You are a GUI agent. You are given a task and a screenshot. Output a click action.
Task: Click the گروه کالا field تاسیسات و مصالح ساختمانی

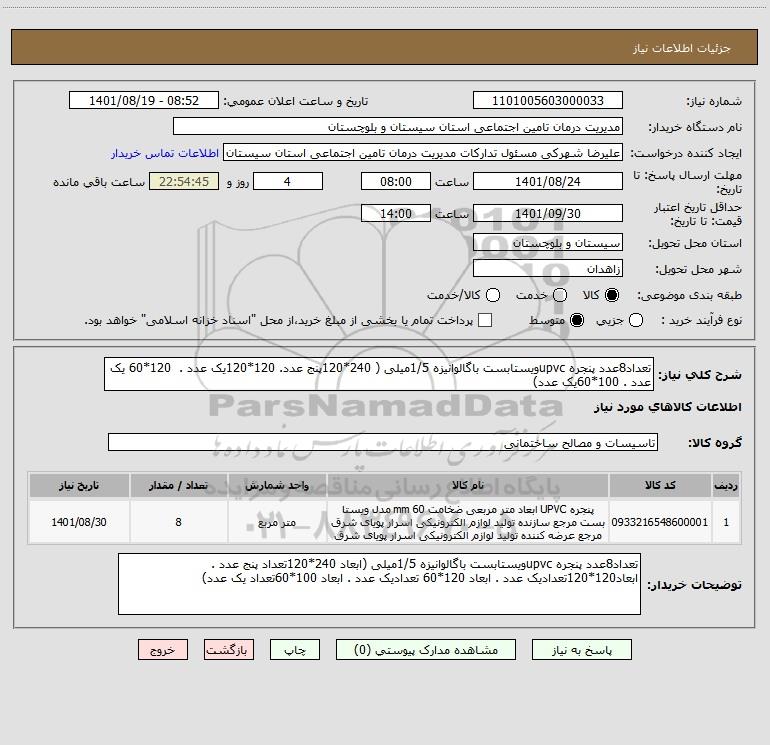point(383,442)
